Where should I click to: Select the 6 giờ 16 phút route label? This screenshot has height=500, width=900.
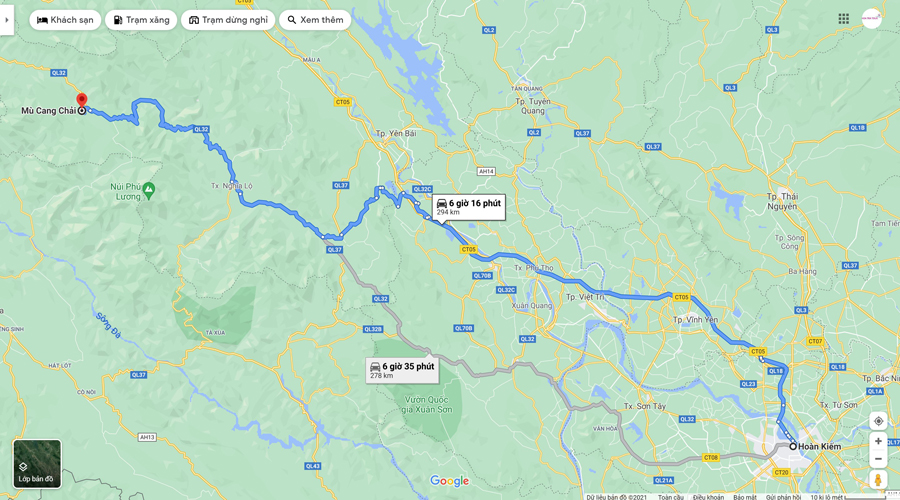469,207
